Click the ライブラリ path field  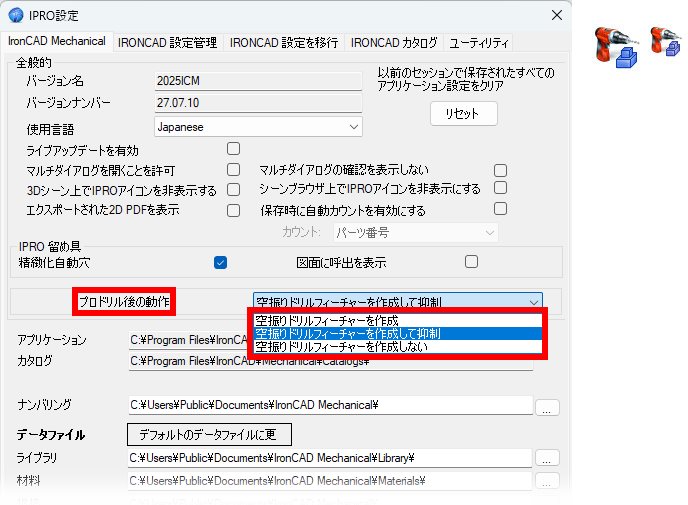pyautogui.click(x=330, y=458)
